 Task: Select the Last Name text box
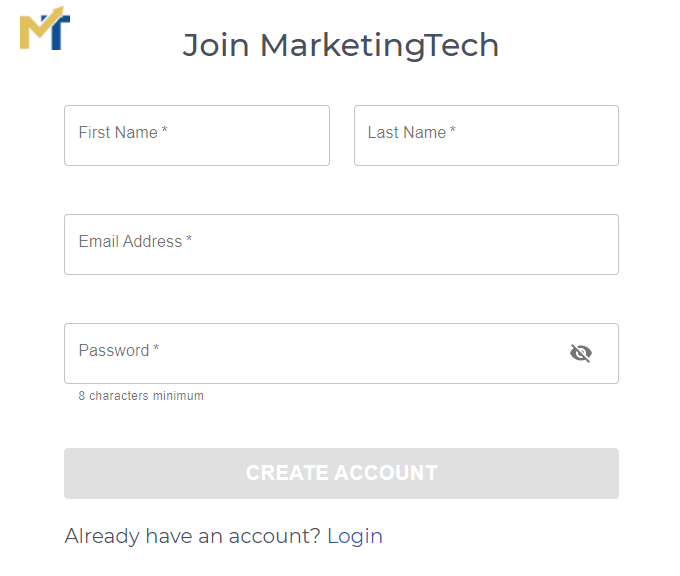tap(486, 135)
